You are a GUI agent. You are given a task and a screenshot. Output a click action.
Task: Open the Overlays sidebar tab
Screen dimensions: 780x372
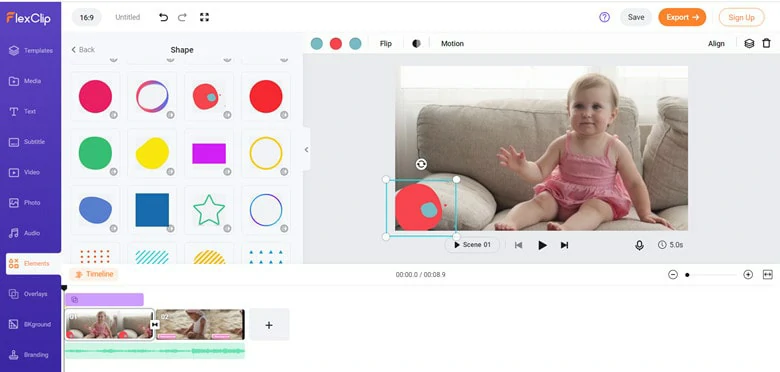(31, 294)
